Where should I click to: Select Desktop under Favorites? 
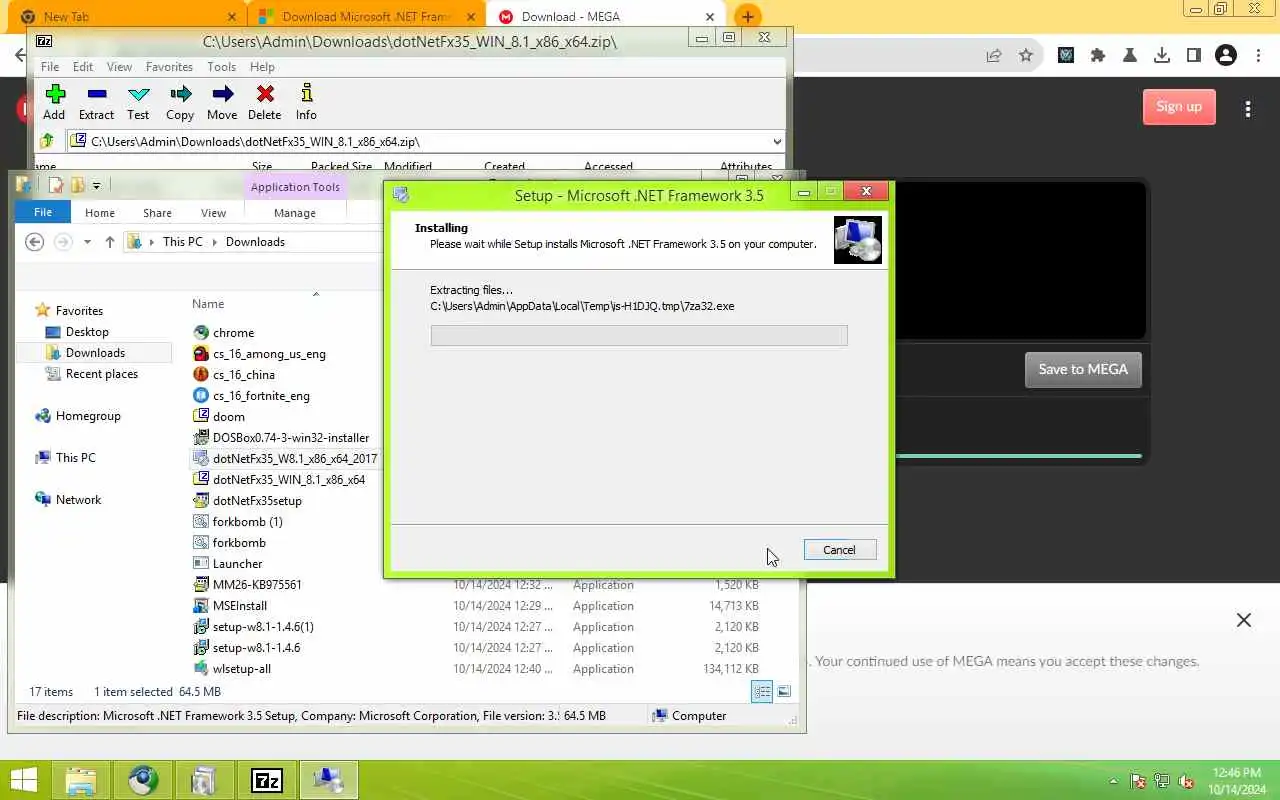[87, 332]
